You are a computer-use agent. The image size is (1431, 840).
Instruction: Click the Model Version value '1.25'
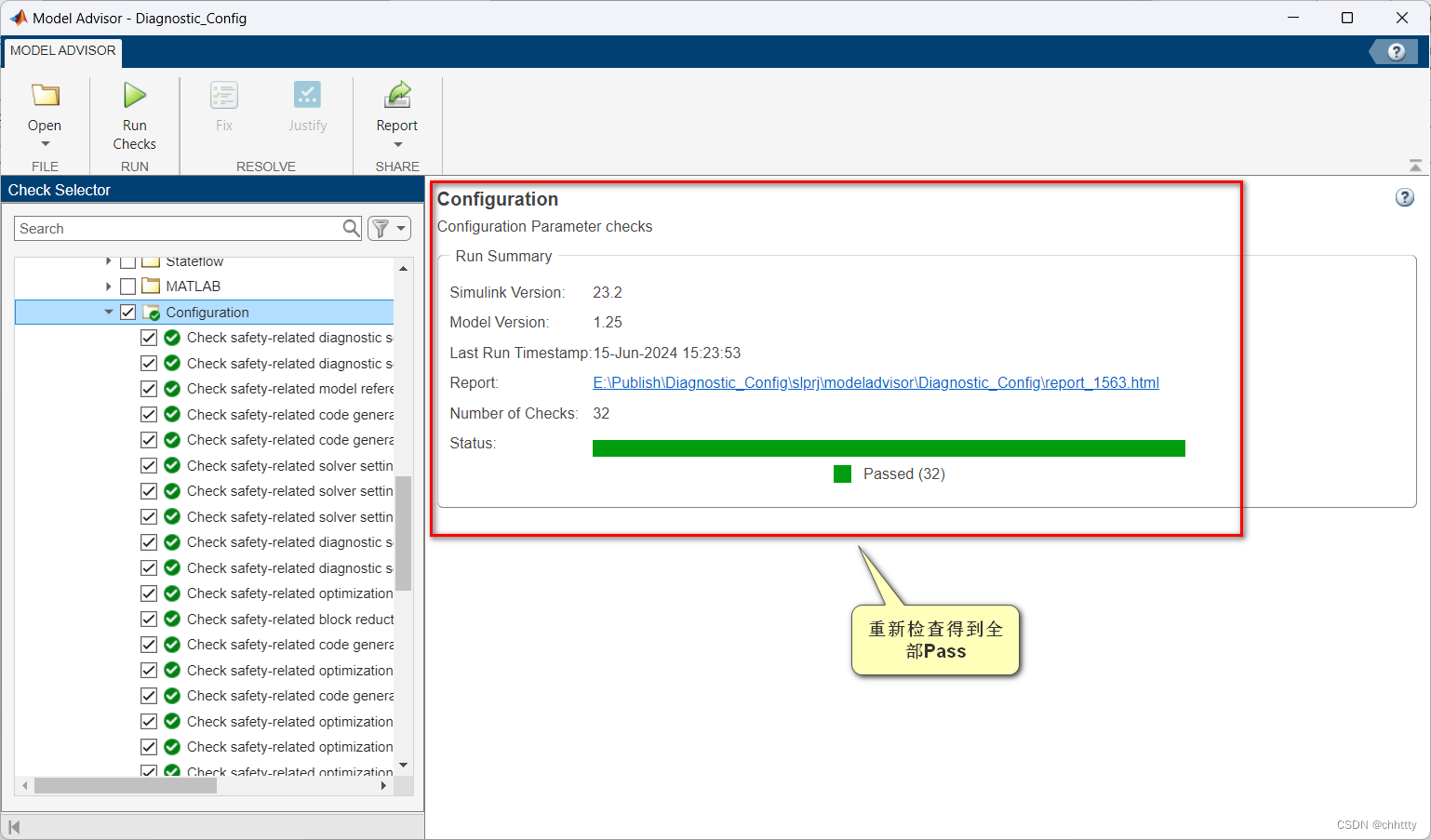coord(608,323)
